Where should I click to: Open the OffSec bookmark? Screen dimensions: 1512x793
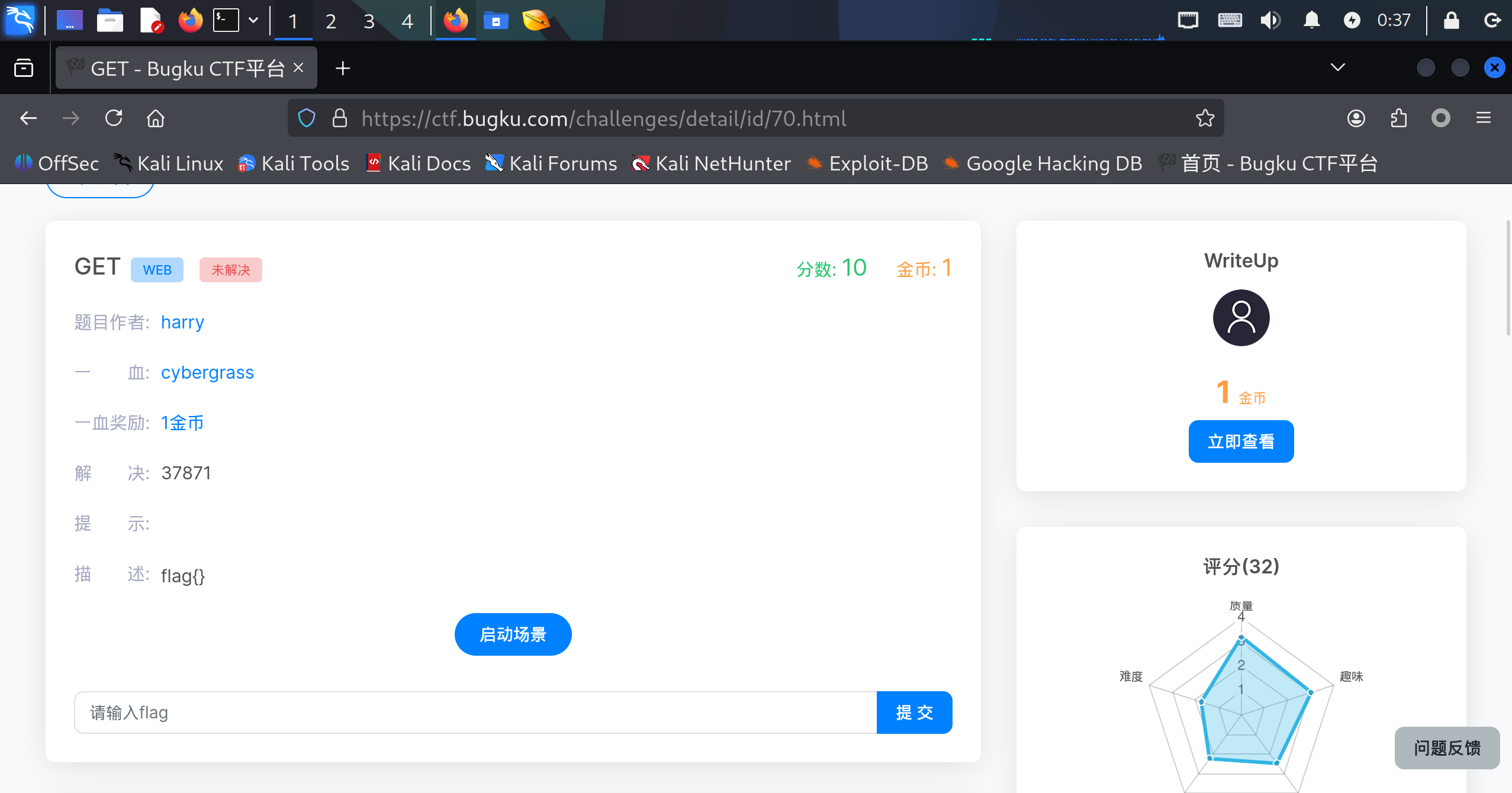(x=57, y=163)
